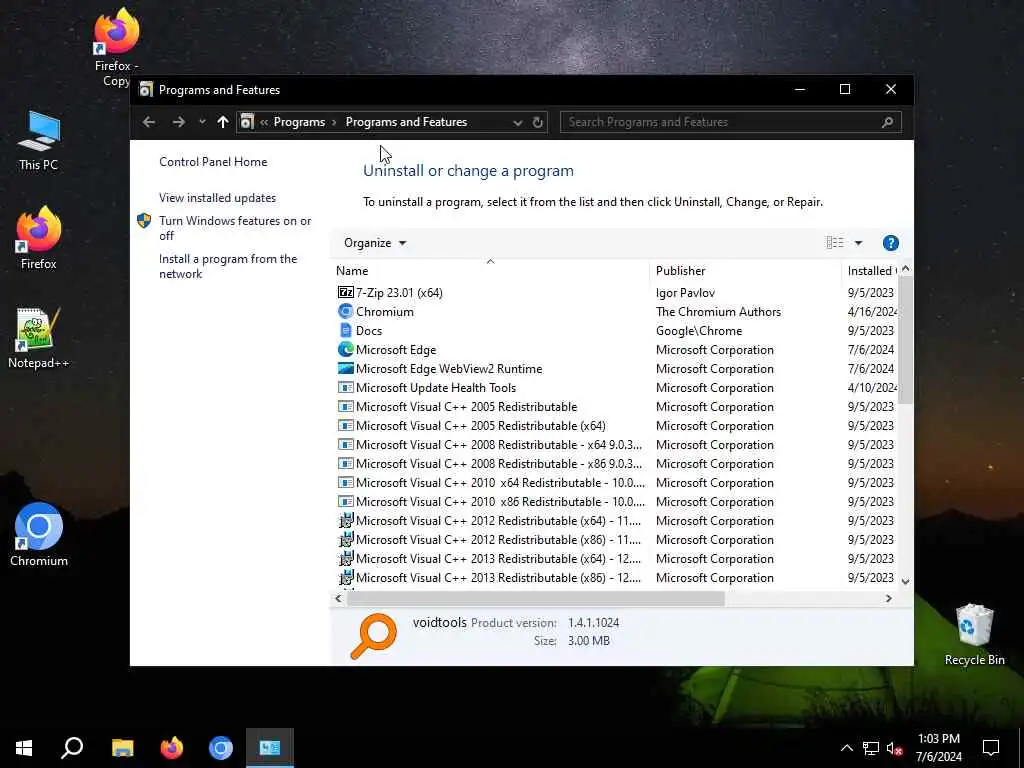
Task: Sort by the Publisher column header
Action: (x=745, y=270)
